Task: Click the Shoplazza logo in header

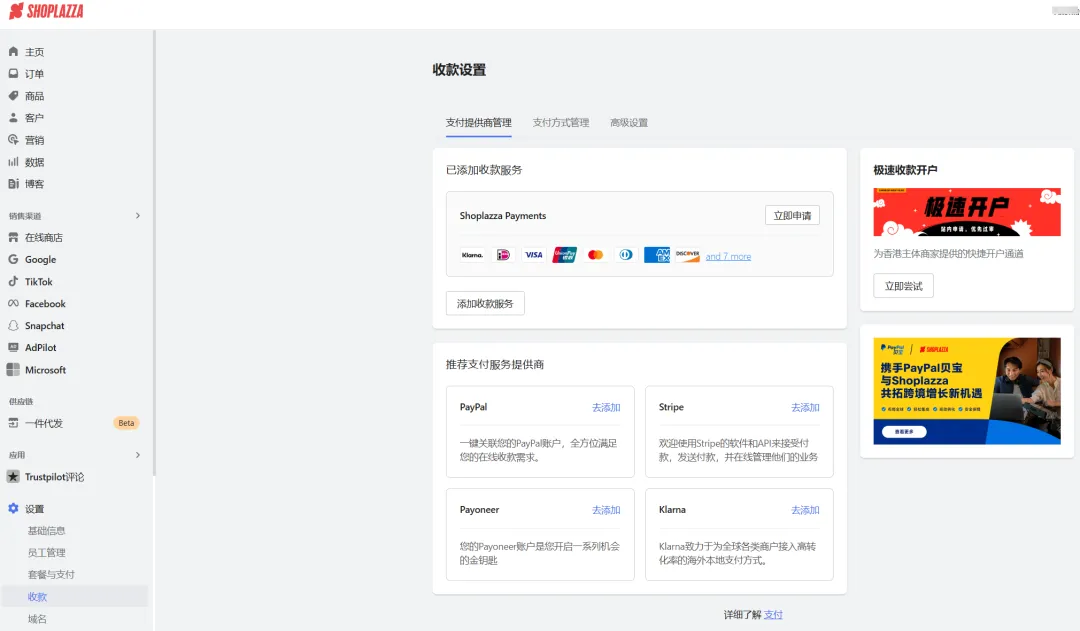Action: [46, 12]
